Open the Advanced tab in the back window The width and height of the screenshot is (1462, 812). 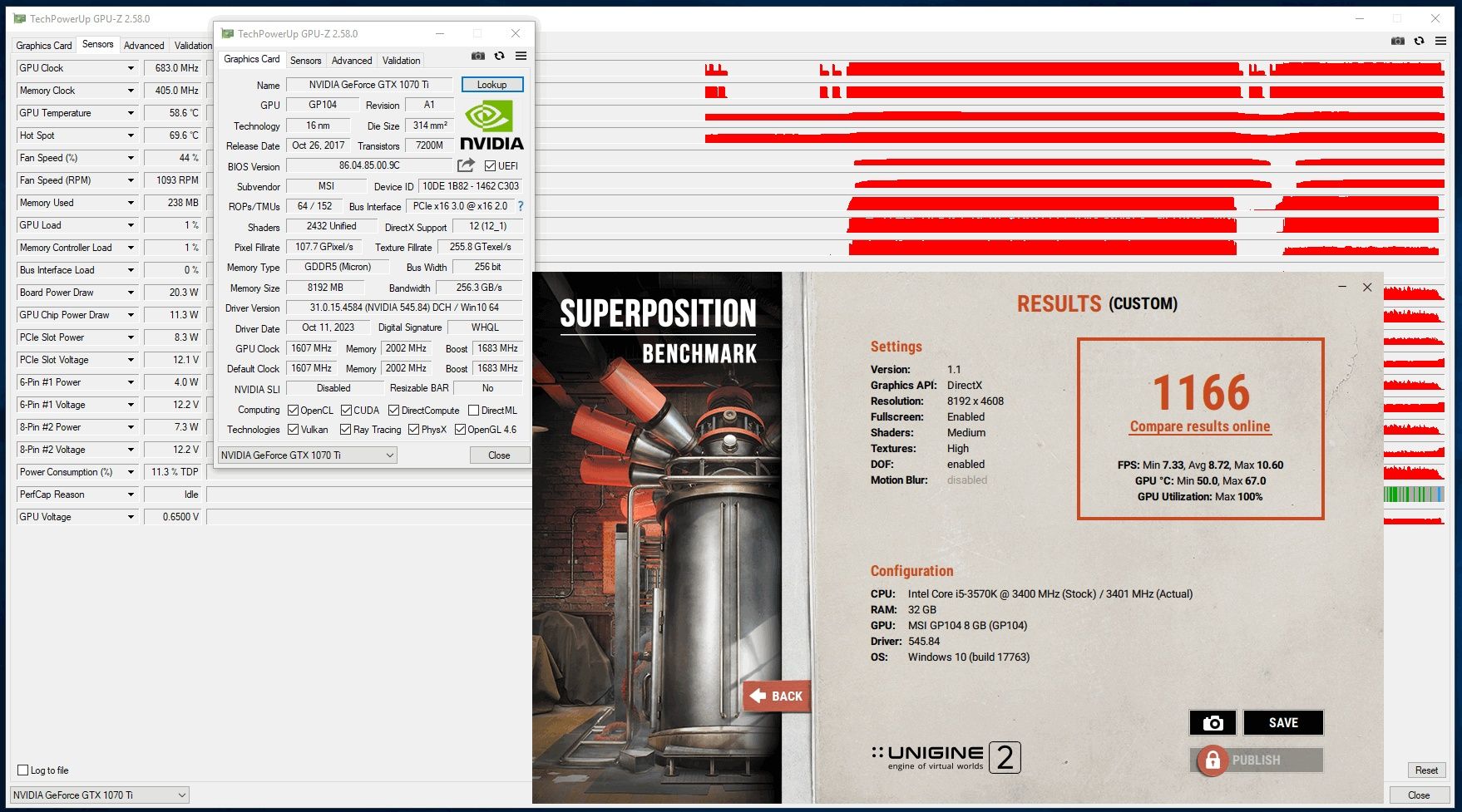(x=144, y=46)
